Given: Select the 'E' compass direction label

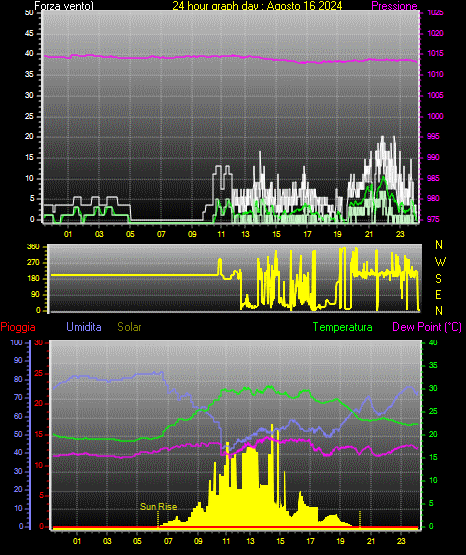Looking at the screenshot, I should tap(438, 294).
